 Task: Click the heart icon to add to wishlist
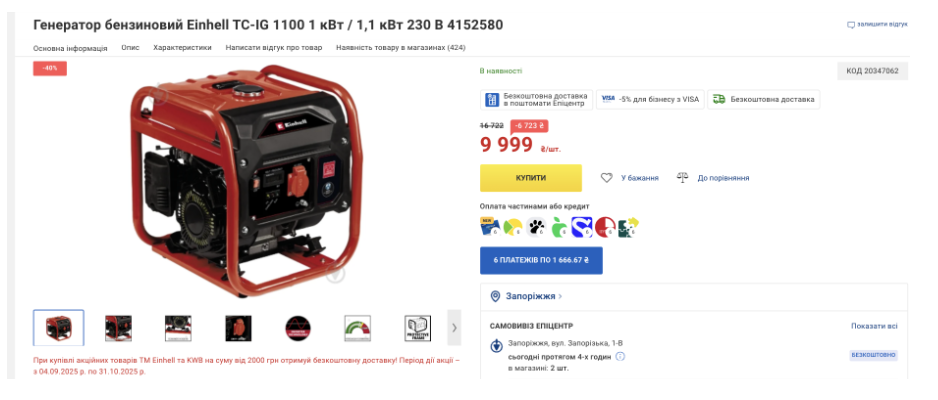pyautogui.click(x=607, y=178)
